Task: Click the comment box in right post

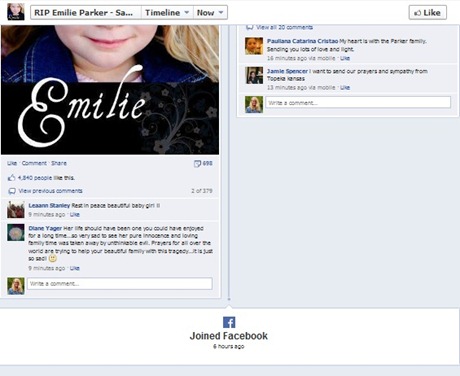Action: tap(358, 102)
